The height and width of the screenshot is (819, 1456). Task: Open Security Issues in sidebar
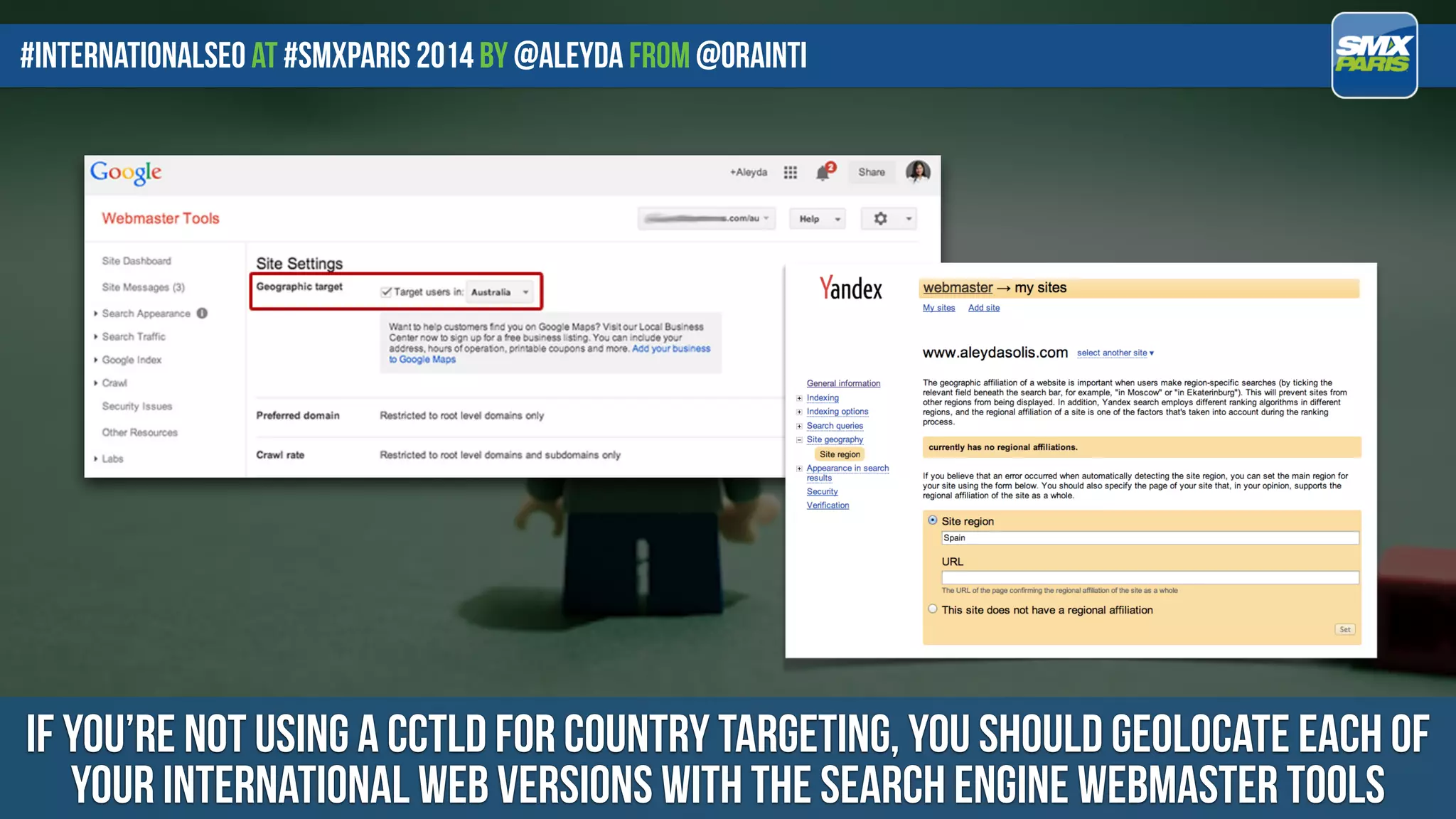coord(137,406)
